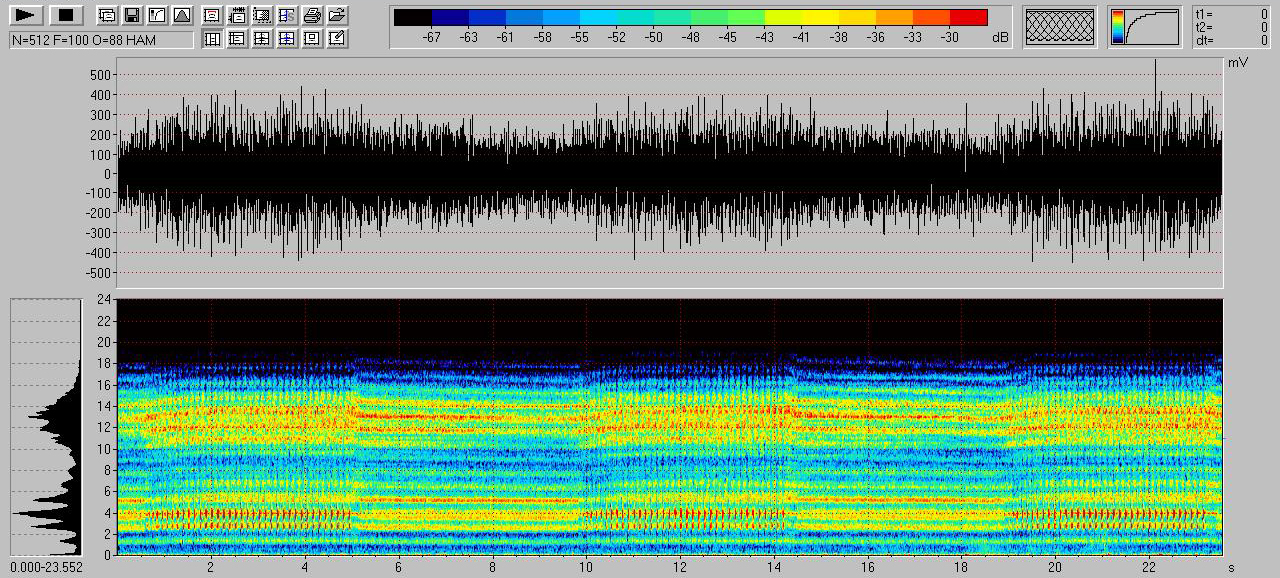The width and height of the screenshot is (1280, 578).
Task: Click the red end of dB color scale
Action: (968, 17)
